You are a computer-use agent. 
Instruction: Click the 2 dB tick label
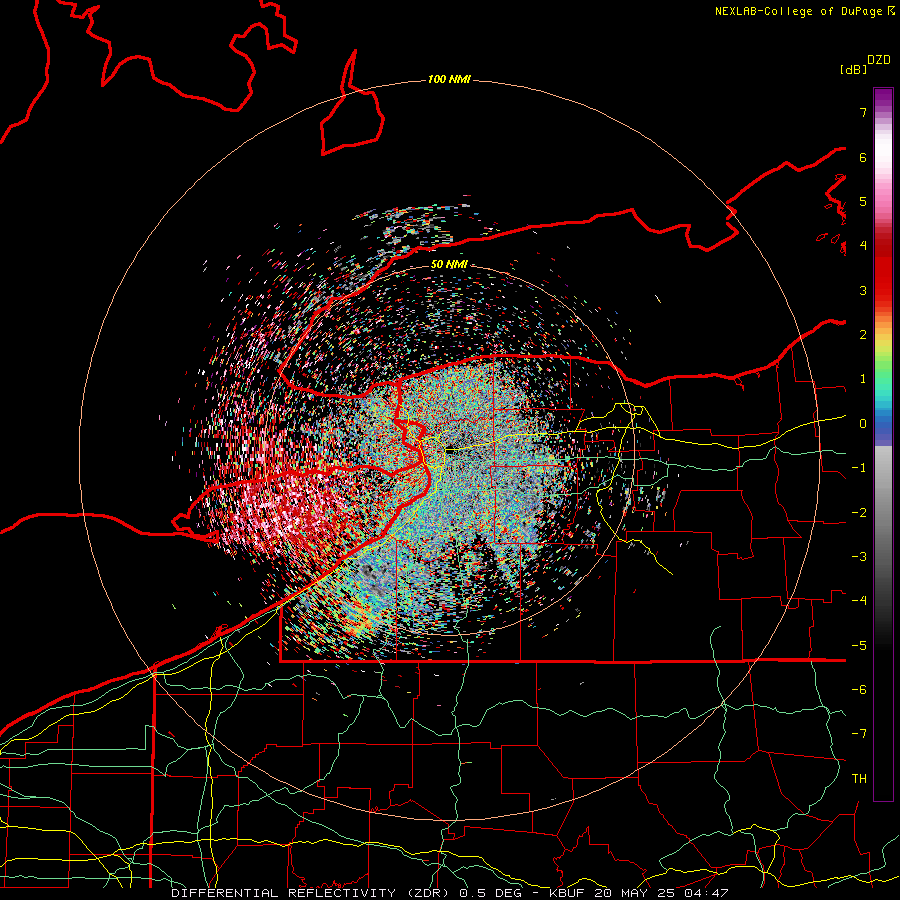[863, 335]
